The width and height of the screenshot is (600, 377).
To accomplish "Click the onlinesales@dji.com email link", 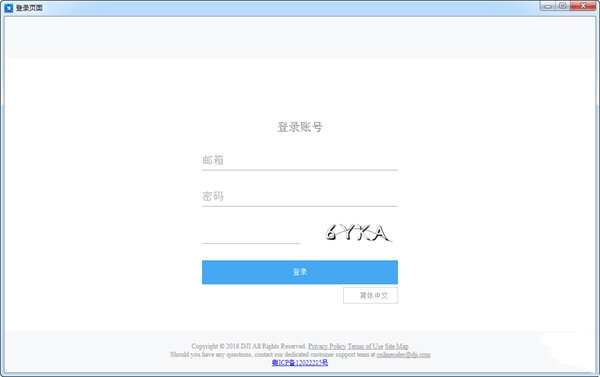I will pyautogui.click(x=403, y=354).
